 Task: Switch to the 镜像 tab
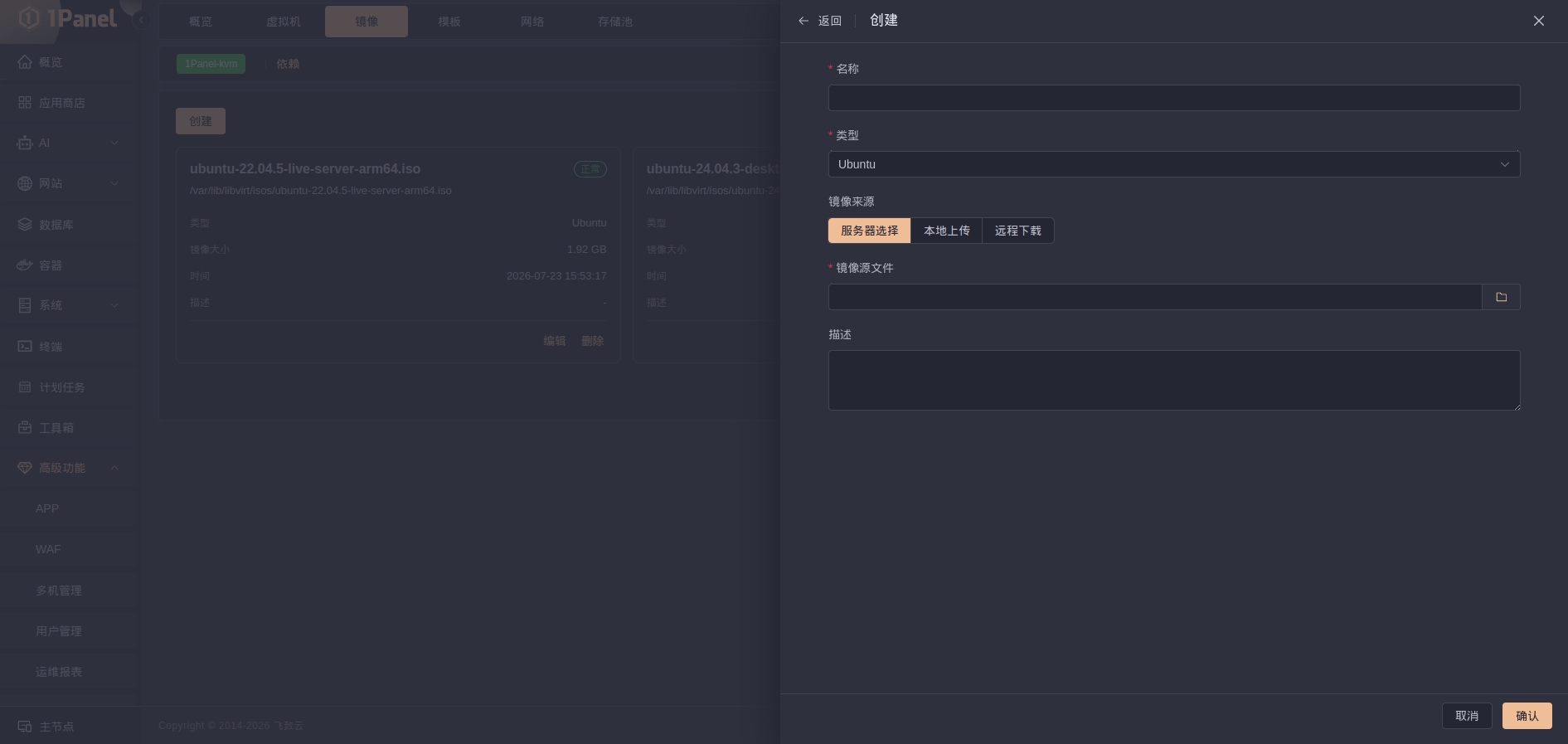[x=367, y=22]
